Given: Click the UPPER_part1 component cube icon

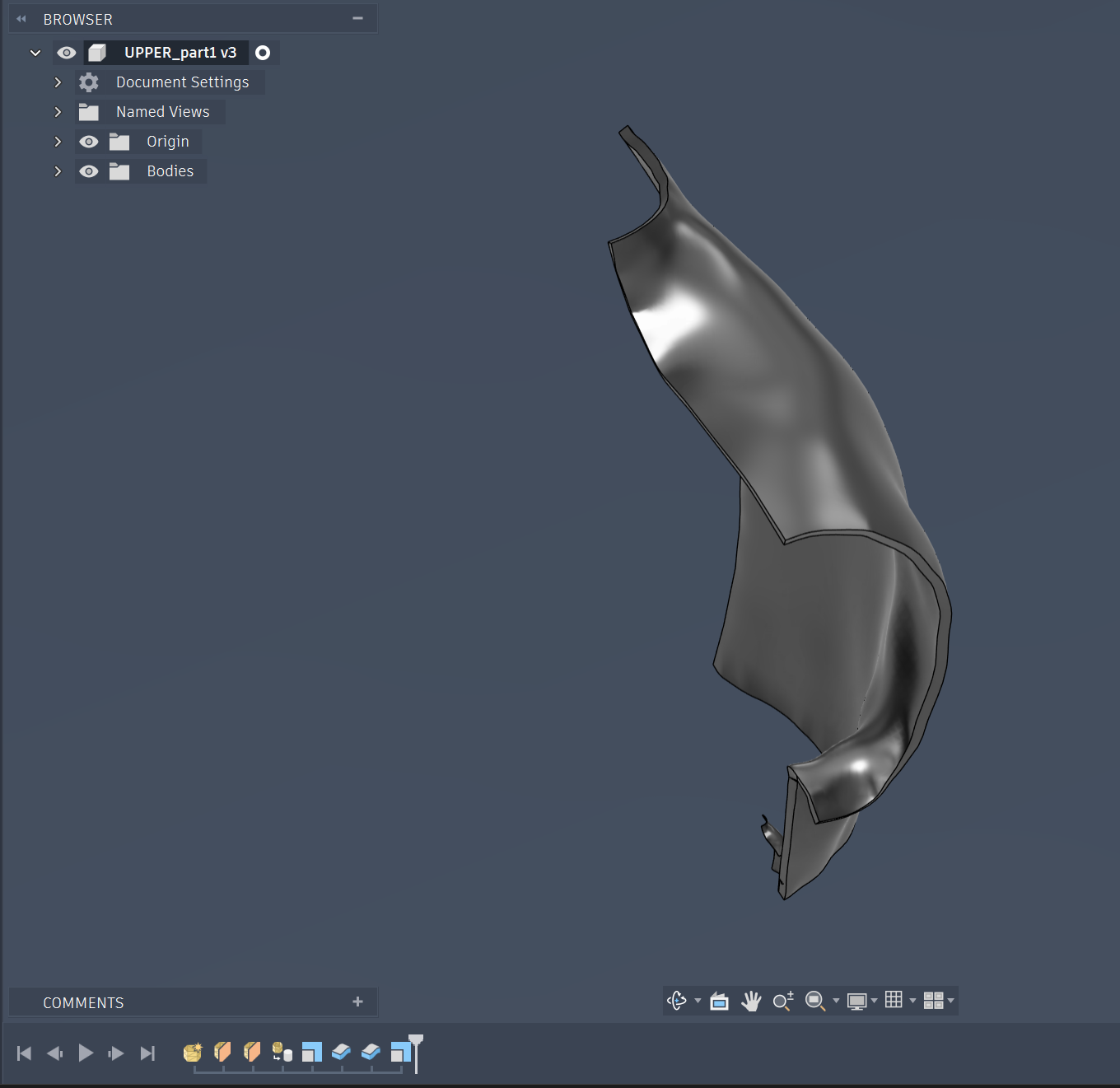Looking at the screenshot, I should pos(97,53).
